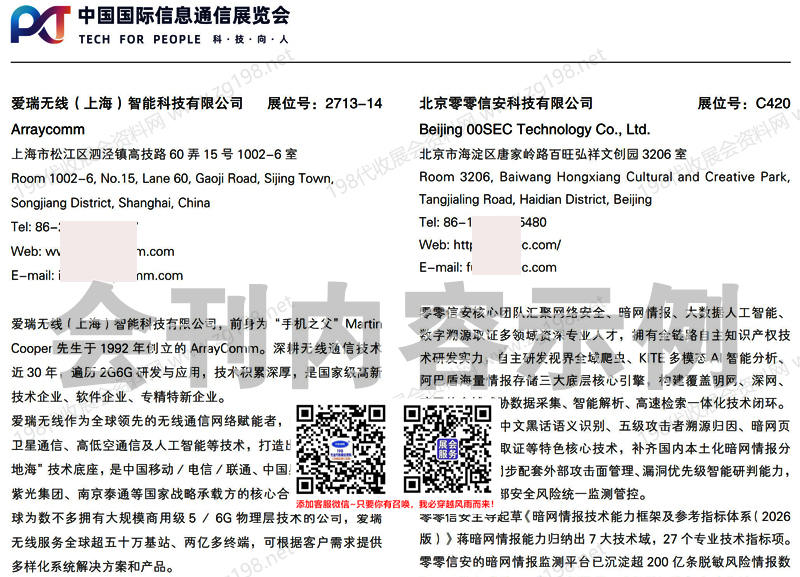
Task: Click the left QR code with blue logo
Action: click(x=341, y=449)
